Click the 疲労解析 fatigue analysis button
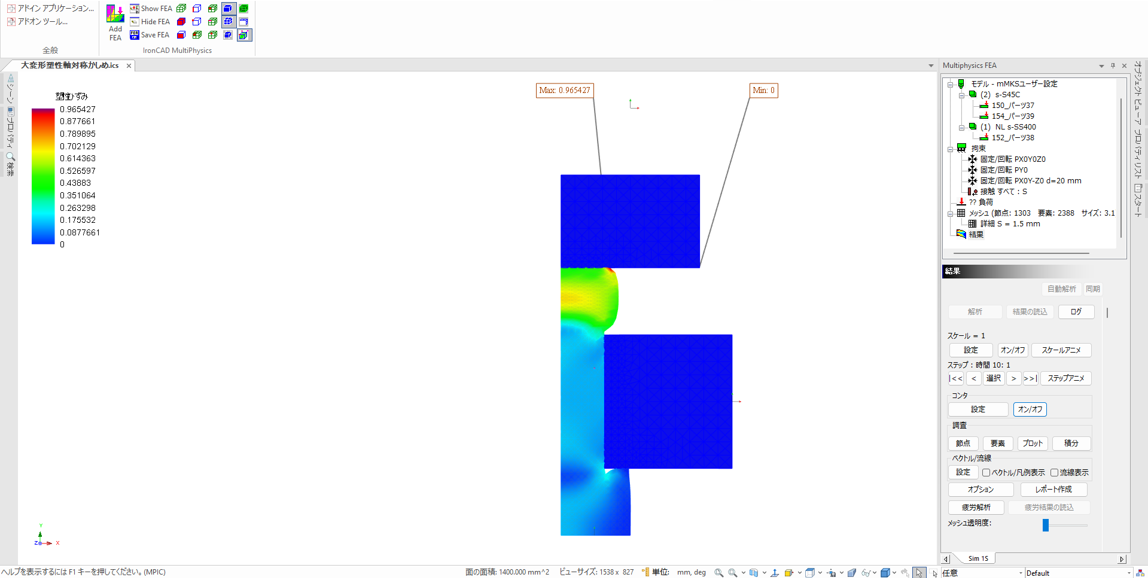 tap(975, 507)
